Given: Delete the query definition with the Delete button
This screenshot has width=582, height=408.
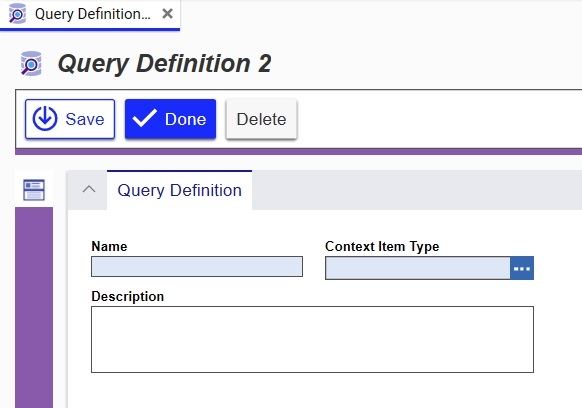Looking at the screenshot, I should click(261, 119).
